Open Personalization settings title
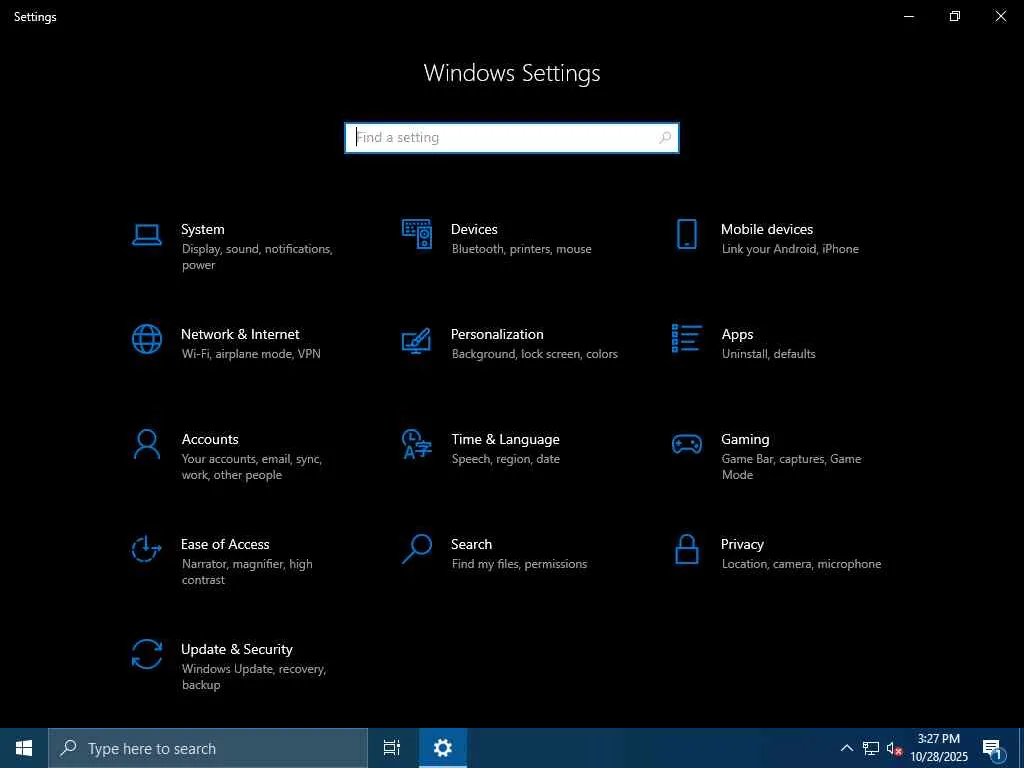Viewport: 1024px width, 768px height. (x=497, y=334)
